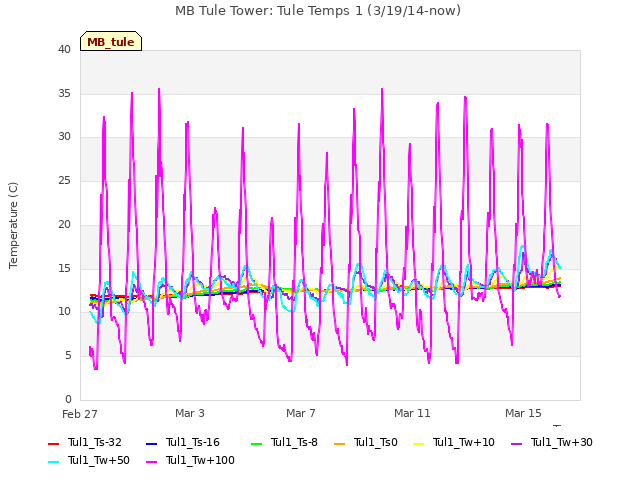Click the 30 y-axis tick label
This screenshot has height=480, width=640.
tap(64, 137)
